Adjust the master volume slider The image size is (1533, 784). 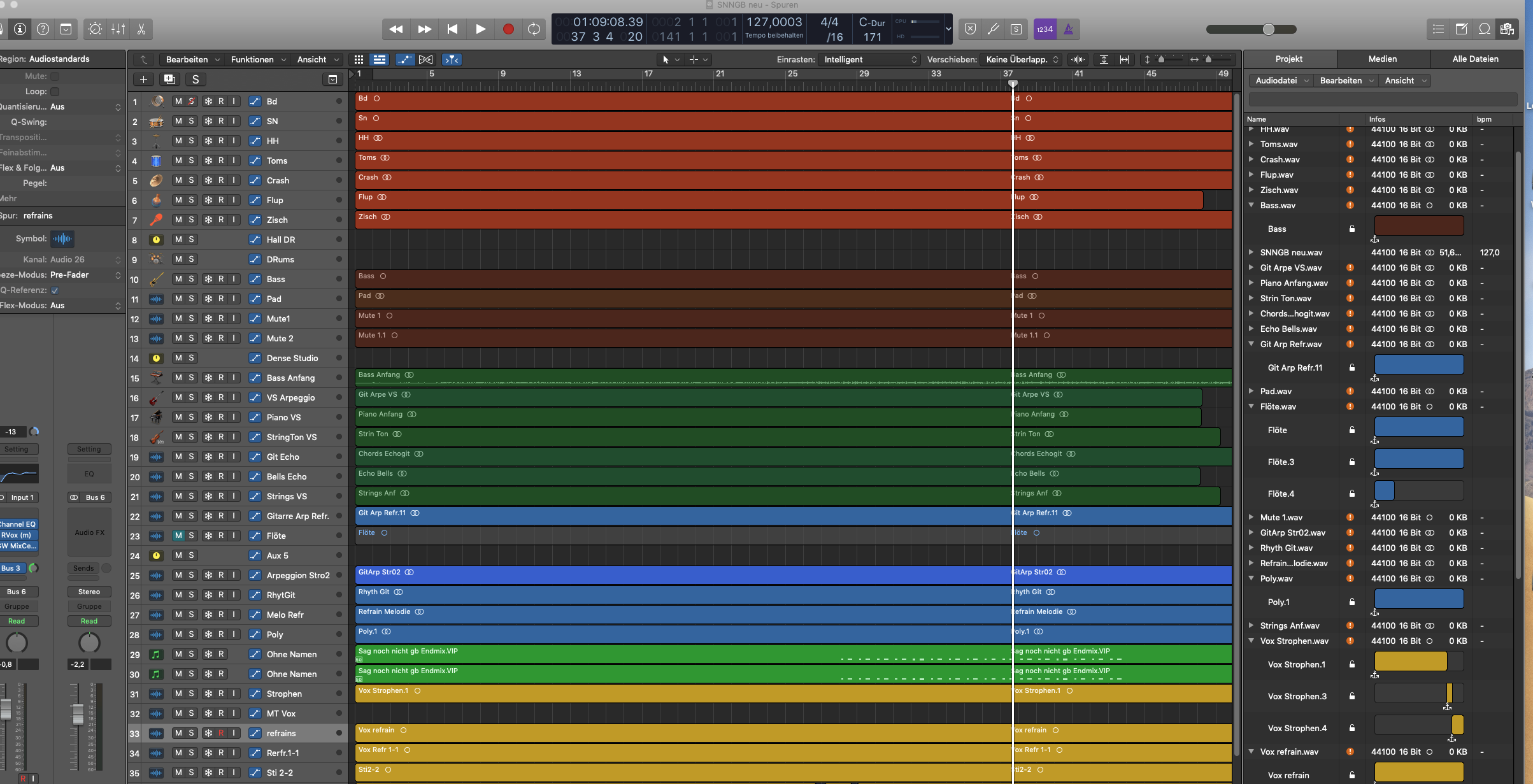(x=1268, y=29)
